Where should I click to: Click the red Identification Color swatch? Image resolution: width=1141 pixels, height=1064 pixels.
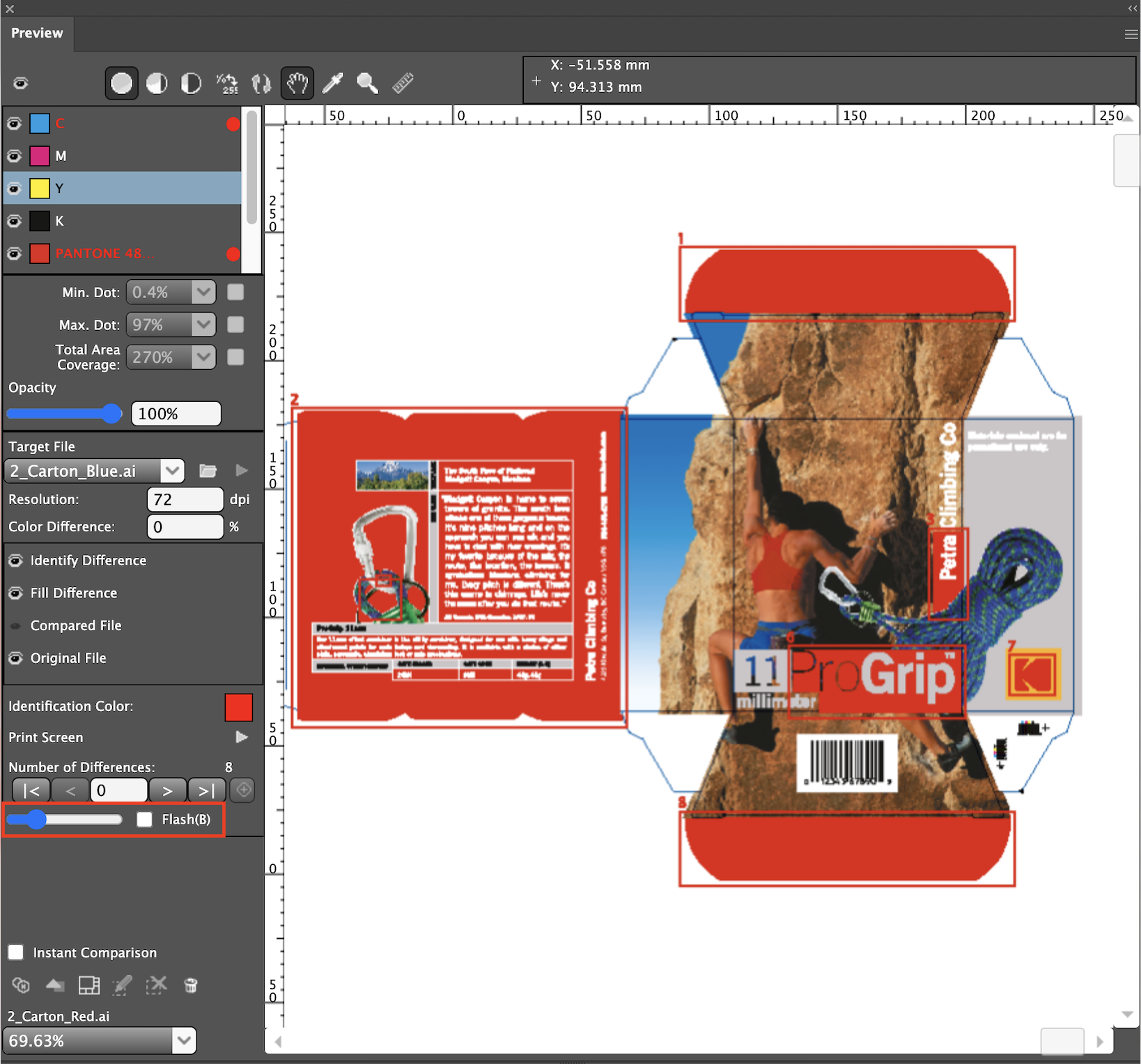click(238, 707)
